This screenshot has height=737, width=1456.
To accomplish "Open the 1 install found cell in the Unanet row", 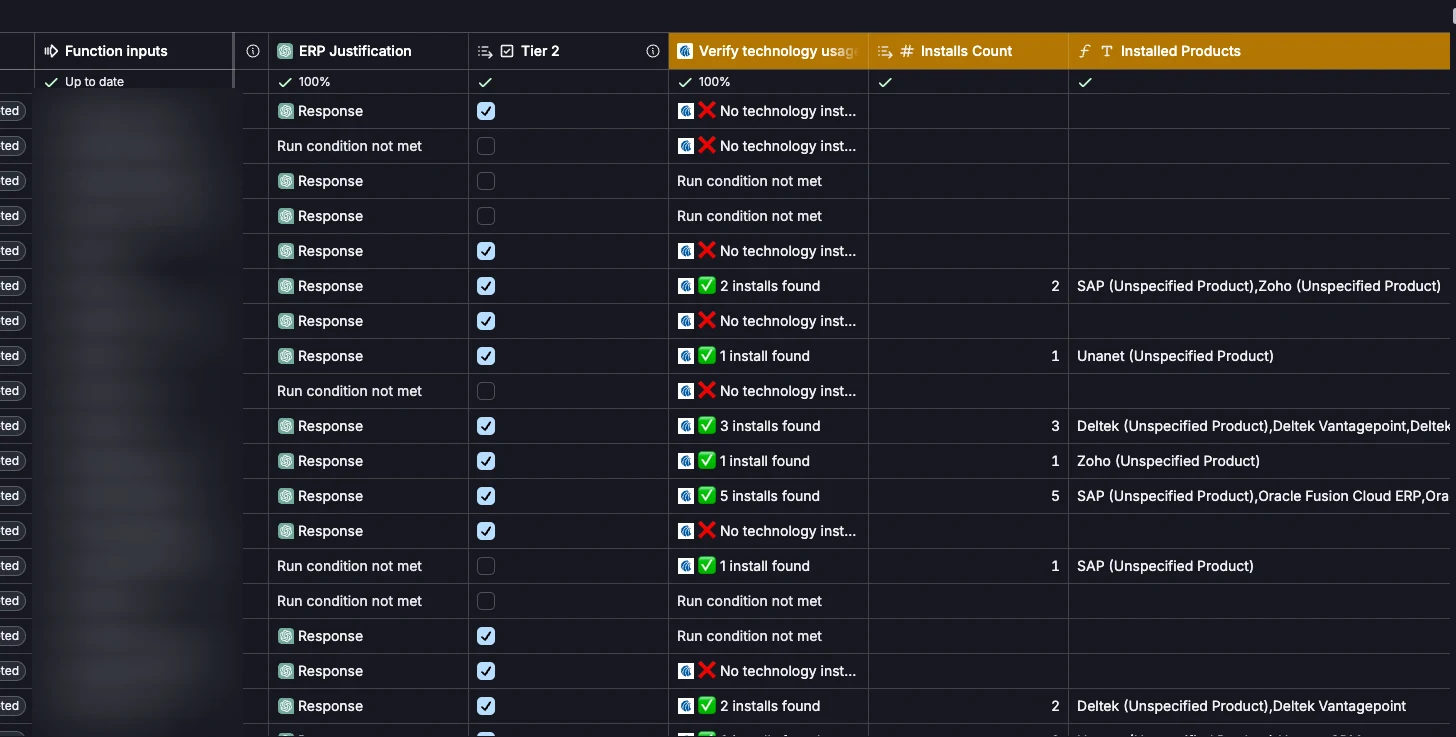I will pos(768,356).
